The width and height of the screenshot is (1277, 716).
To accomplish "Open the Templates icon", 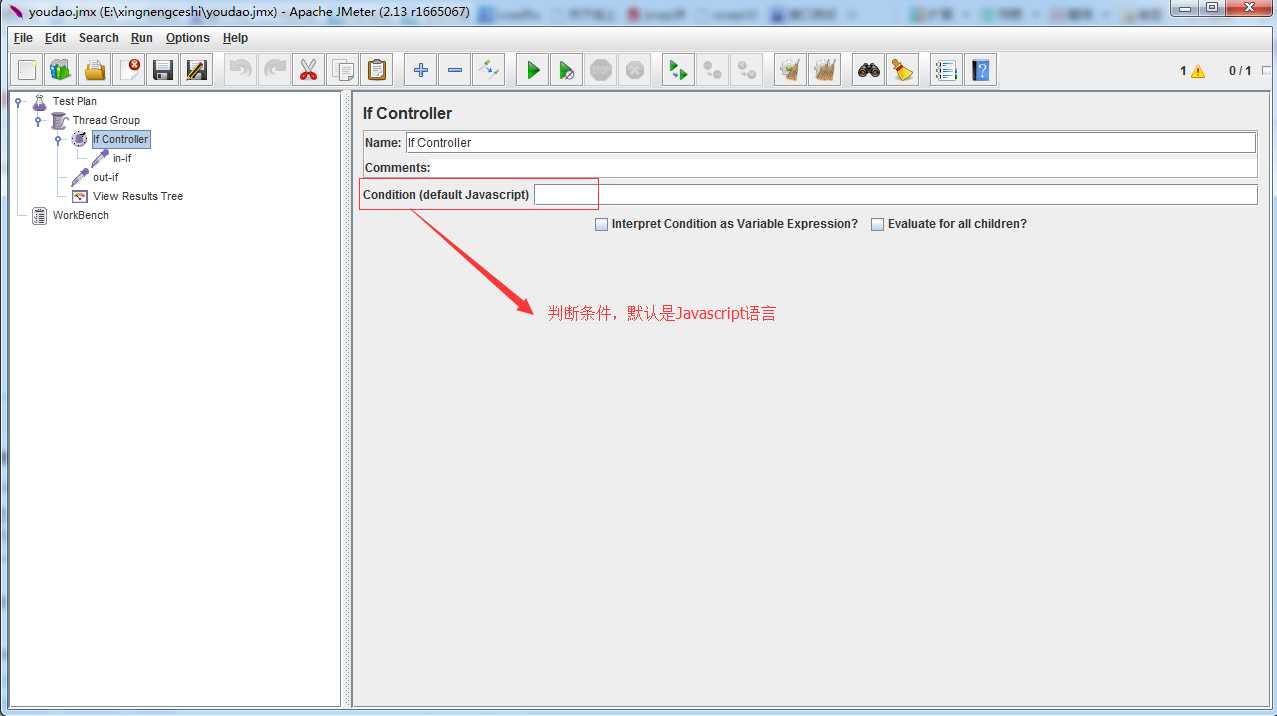I will click(61, 70).
